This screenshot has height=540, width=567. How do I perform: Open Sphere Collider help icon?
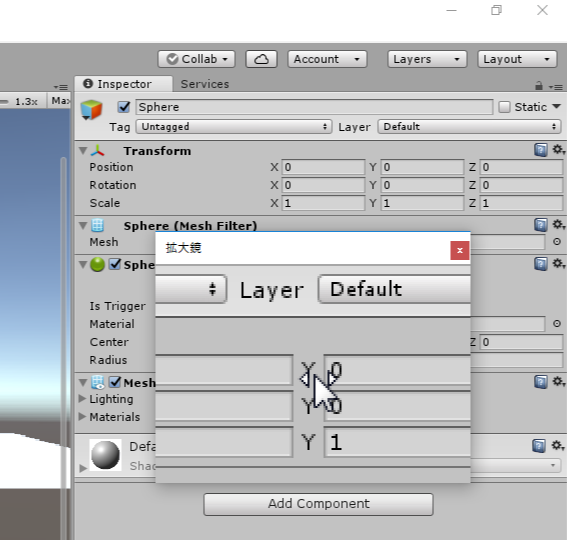tap(541, 264)
